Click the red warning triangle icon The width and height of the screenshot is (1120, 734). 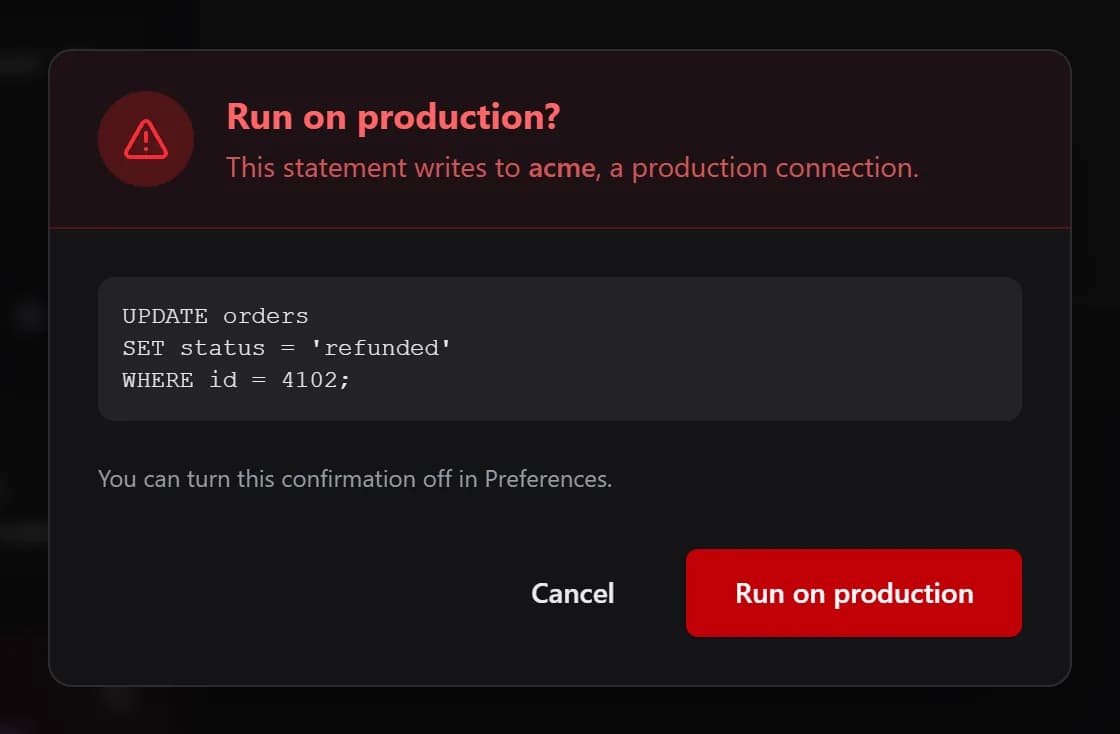[146, 139]
